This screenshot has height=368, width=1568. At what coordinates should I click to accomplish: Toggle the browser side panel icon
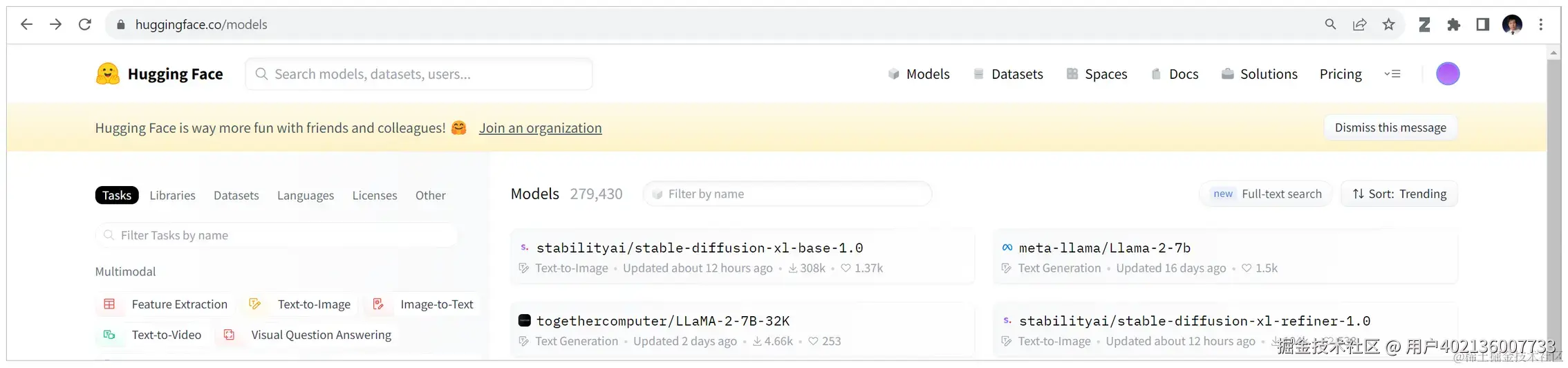1482,25
